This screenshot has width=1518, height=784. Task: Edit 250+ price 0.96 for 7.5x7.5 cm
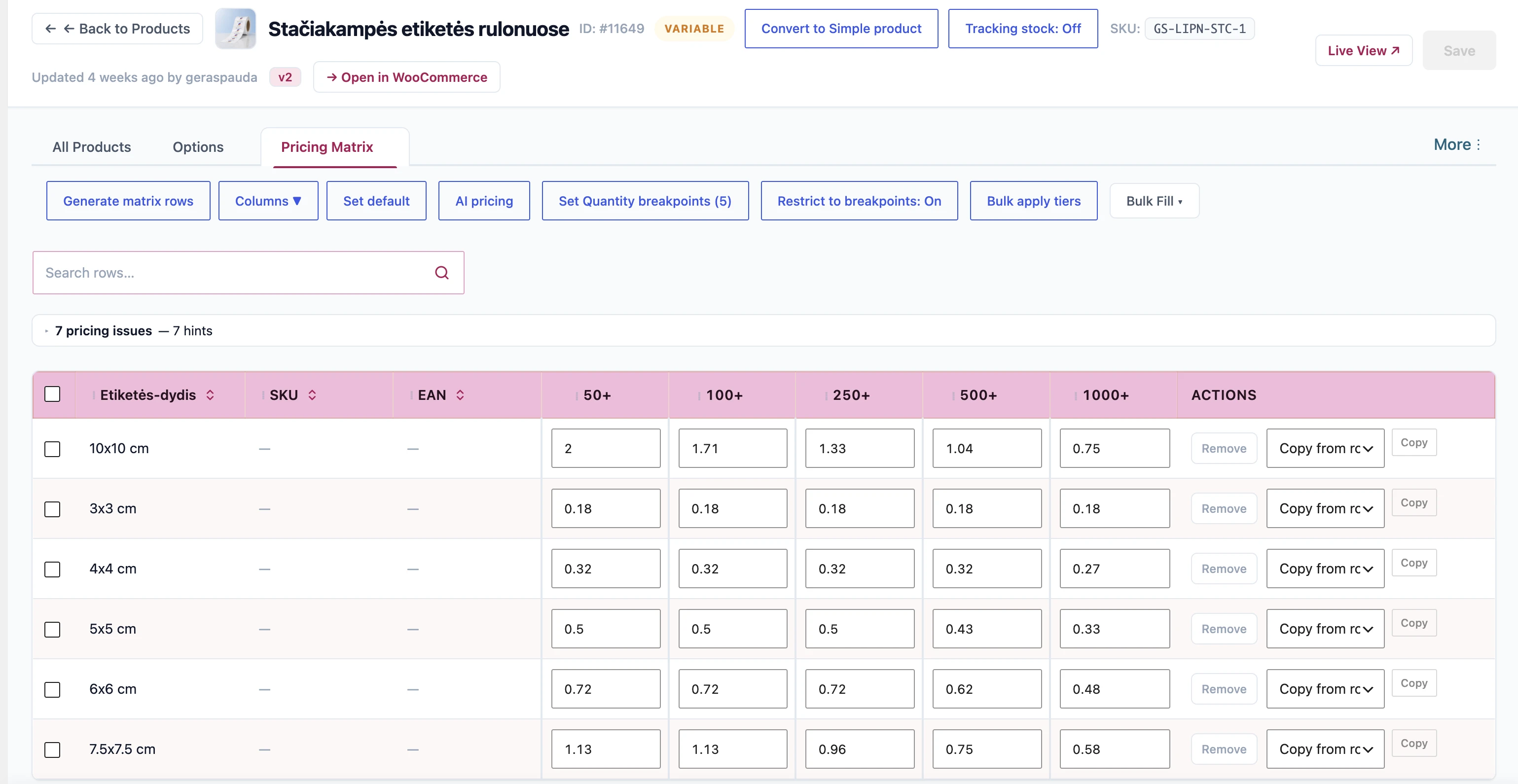[860, 748]
